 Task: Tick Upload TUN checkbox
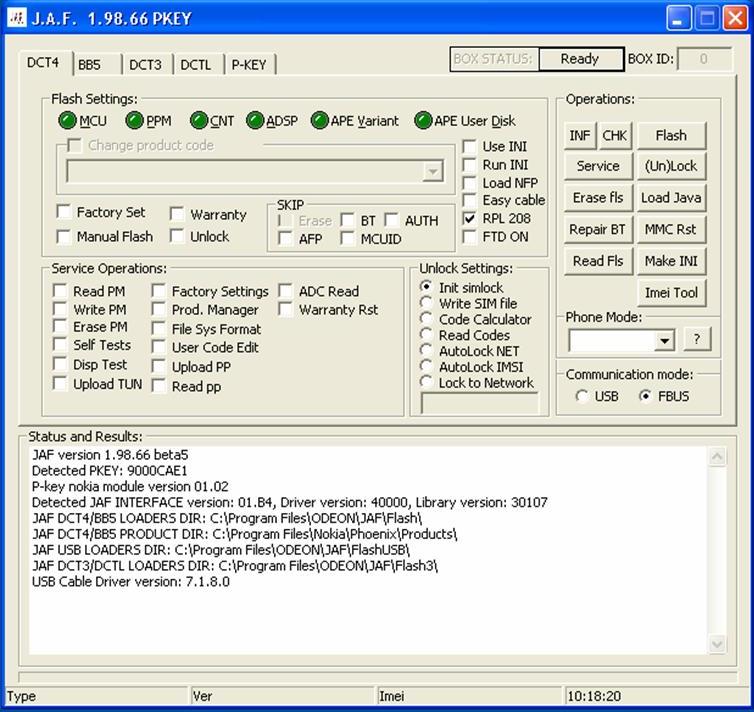60,384
